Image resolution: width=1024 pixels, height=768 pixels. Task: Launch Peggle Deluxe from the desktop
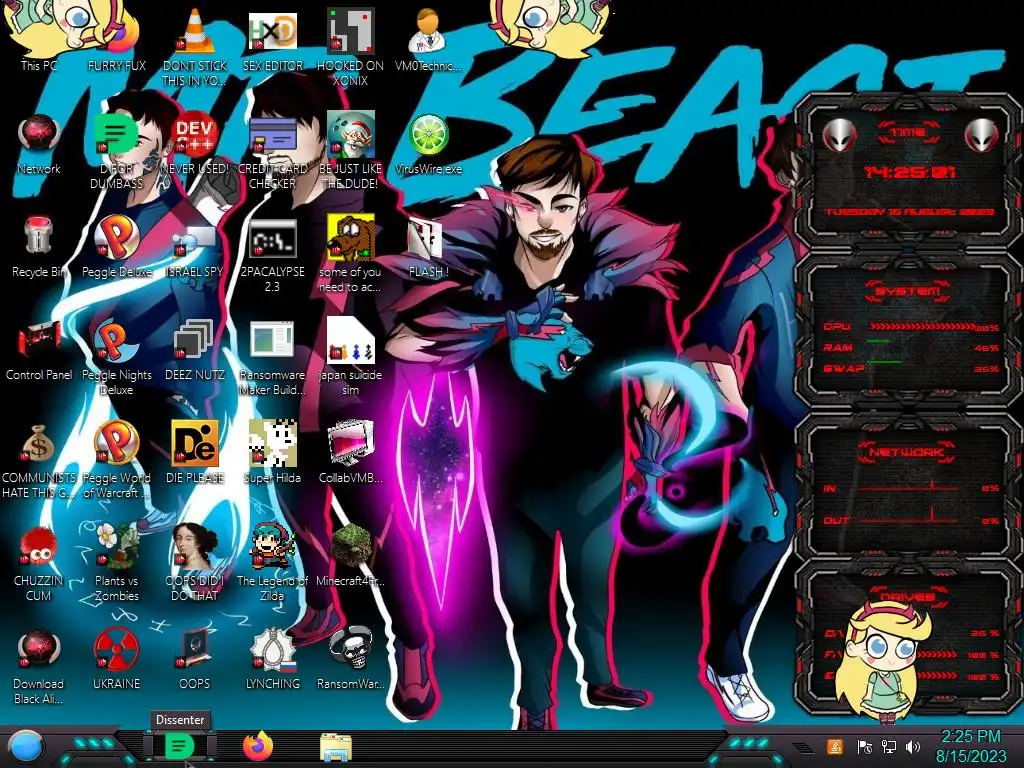pyautogui.click(x=116, y=246)
